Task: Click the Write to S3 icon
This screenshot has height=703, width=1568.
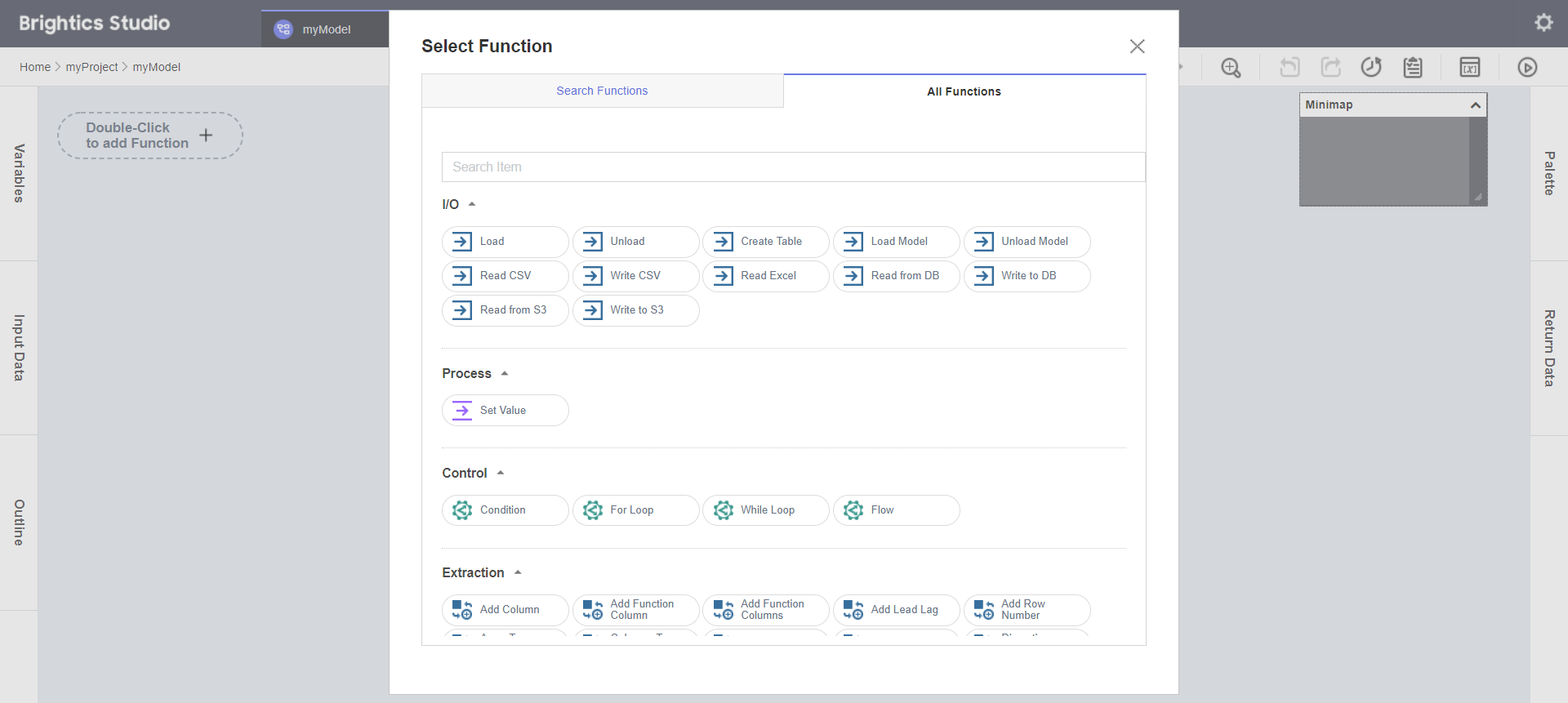Action: 593,310
